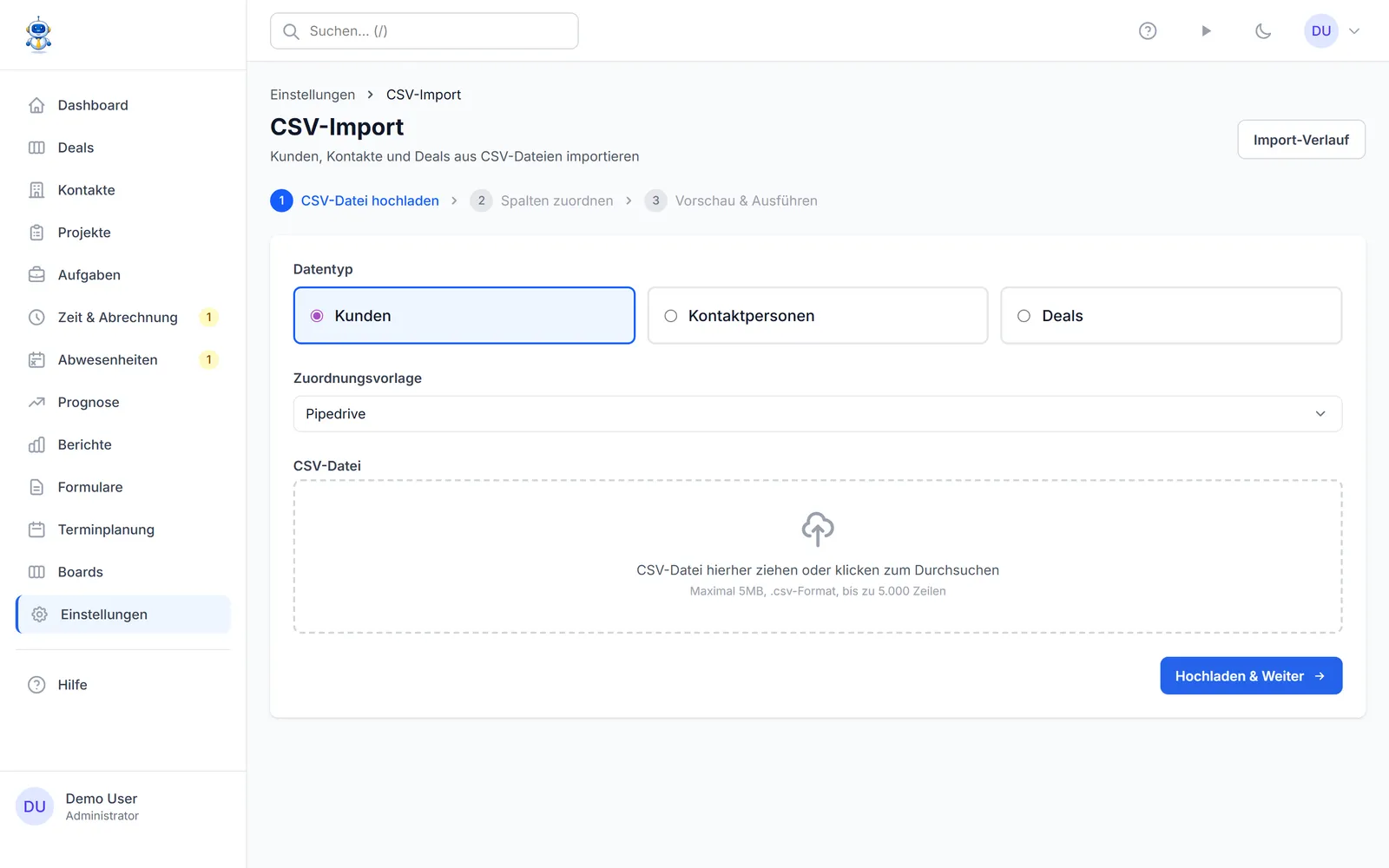This screenshot has width=1389, height=868.
Task: Click the DU avatar in top bar
Action: click(x=1321, y=31)
